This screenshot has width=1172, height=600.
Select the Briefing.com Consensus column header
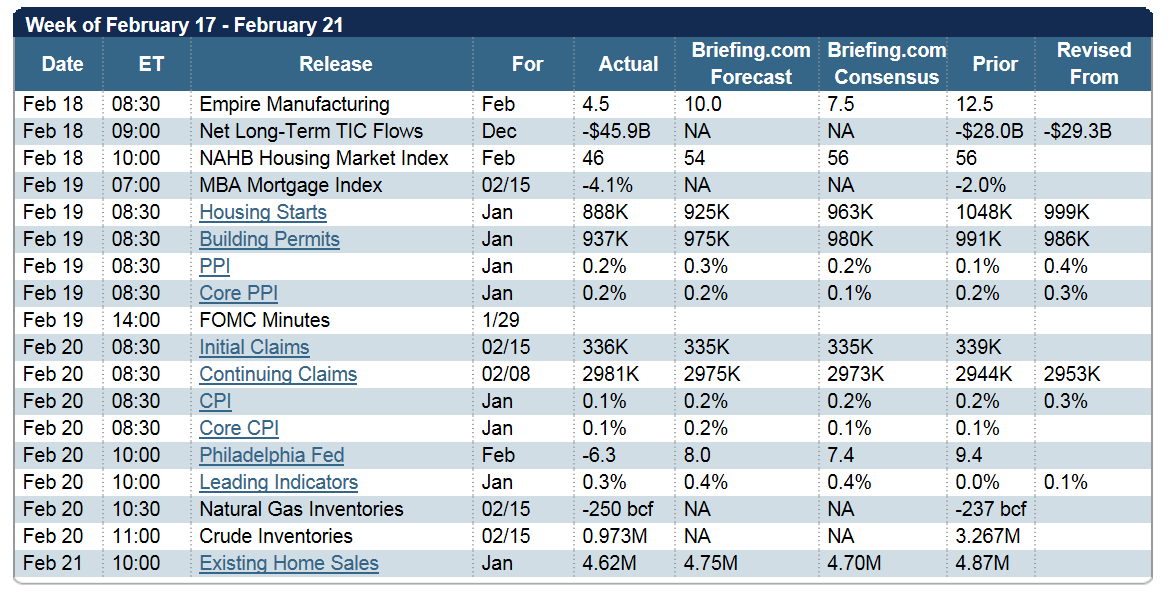coord(886,64)
